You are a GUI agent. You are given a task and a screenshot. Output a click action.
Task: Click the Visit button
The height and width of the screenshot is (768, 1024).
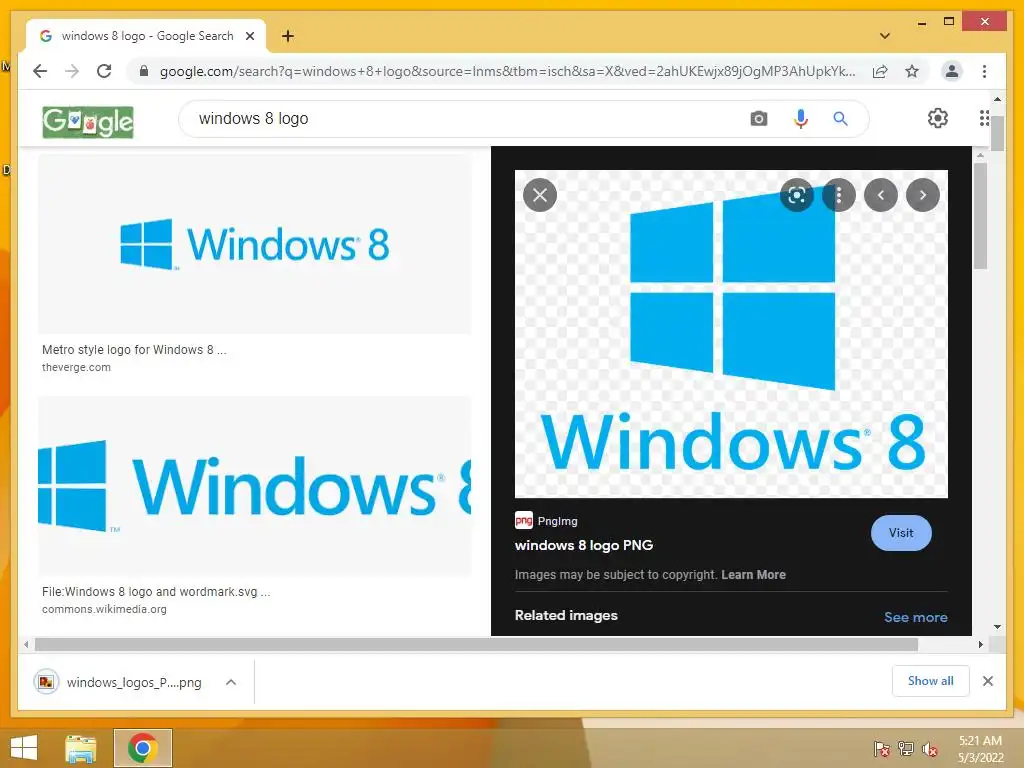pyautogui.click(x=901, y=533)
